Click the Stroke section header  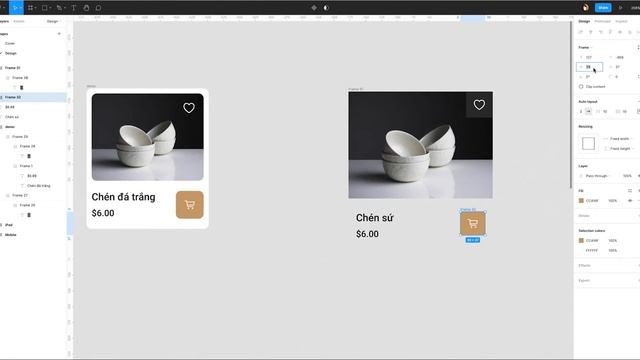[x=584, y=216]
